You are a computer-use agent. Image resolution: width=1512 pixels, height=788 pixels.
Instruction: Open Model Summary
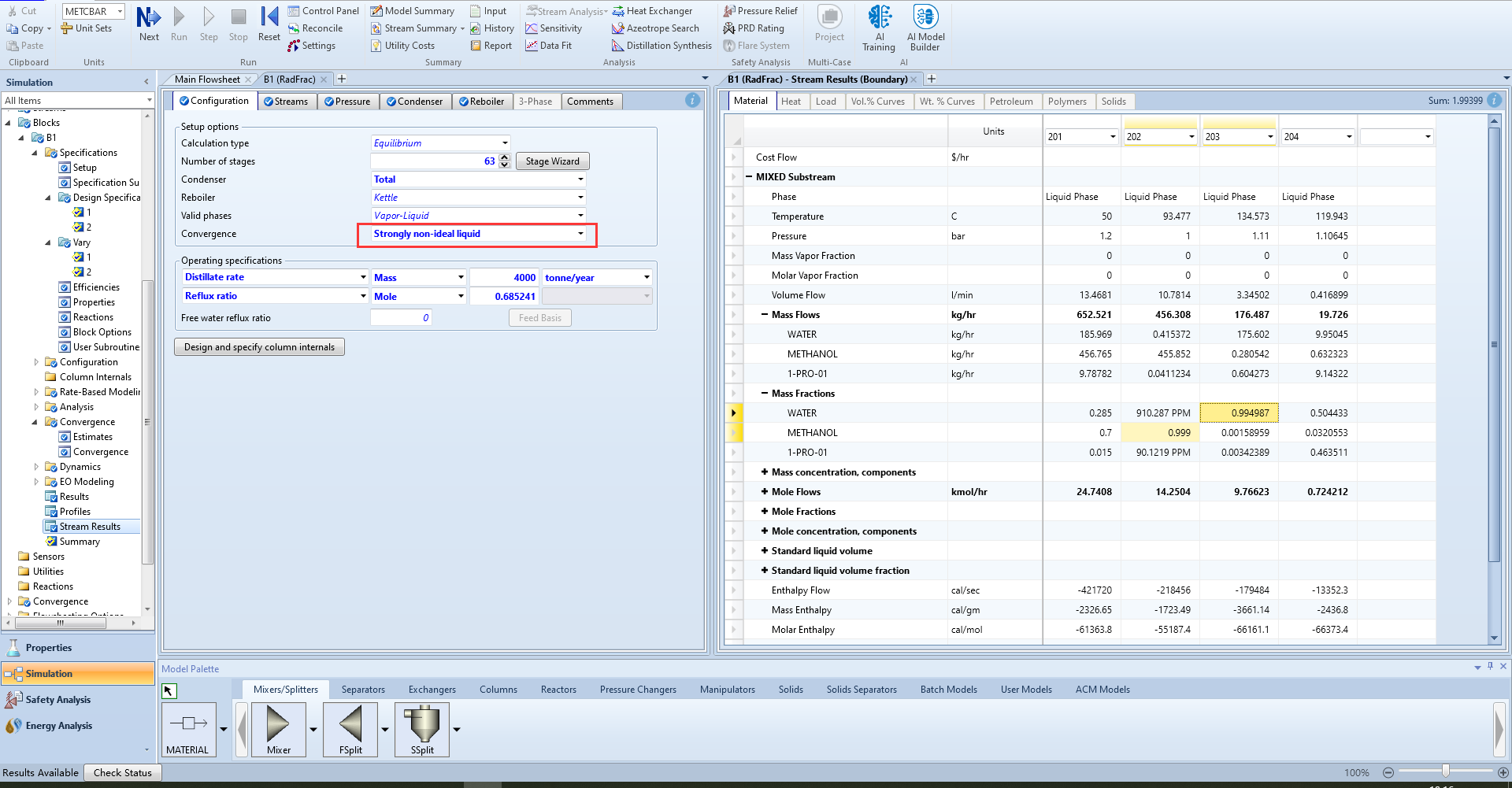(413, 11)
